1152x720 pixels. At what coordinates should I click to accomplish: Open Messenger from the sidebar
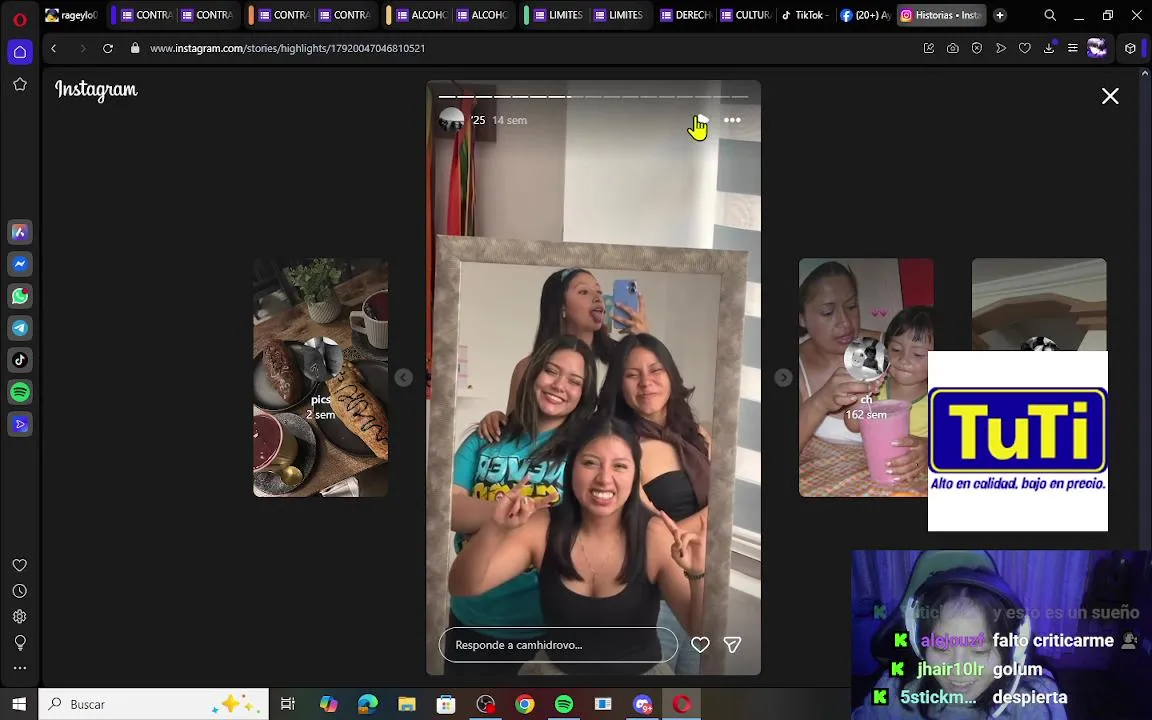[20, 264]
